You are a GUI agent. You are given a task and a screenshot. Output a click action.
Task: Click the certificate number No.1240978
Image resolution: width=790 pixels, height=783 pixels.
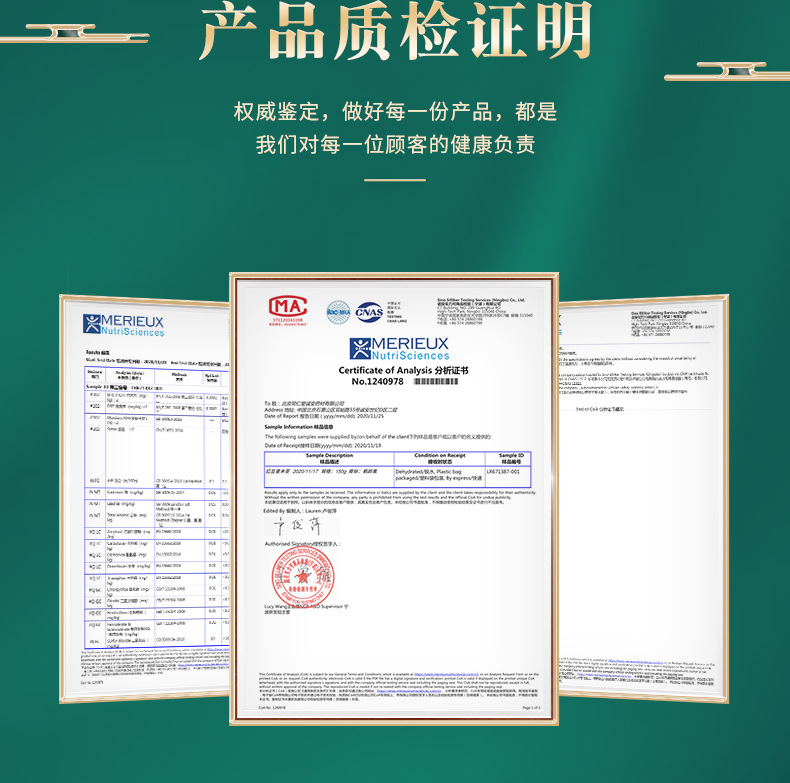(377, 381)
